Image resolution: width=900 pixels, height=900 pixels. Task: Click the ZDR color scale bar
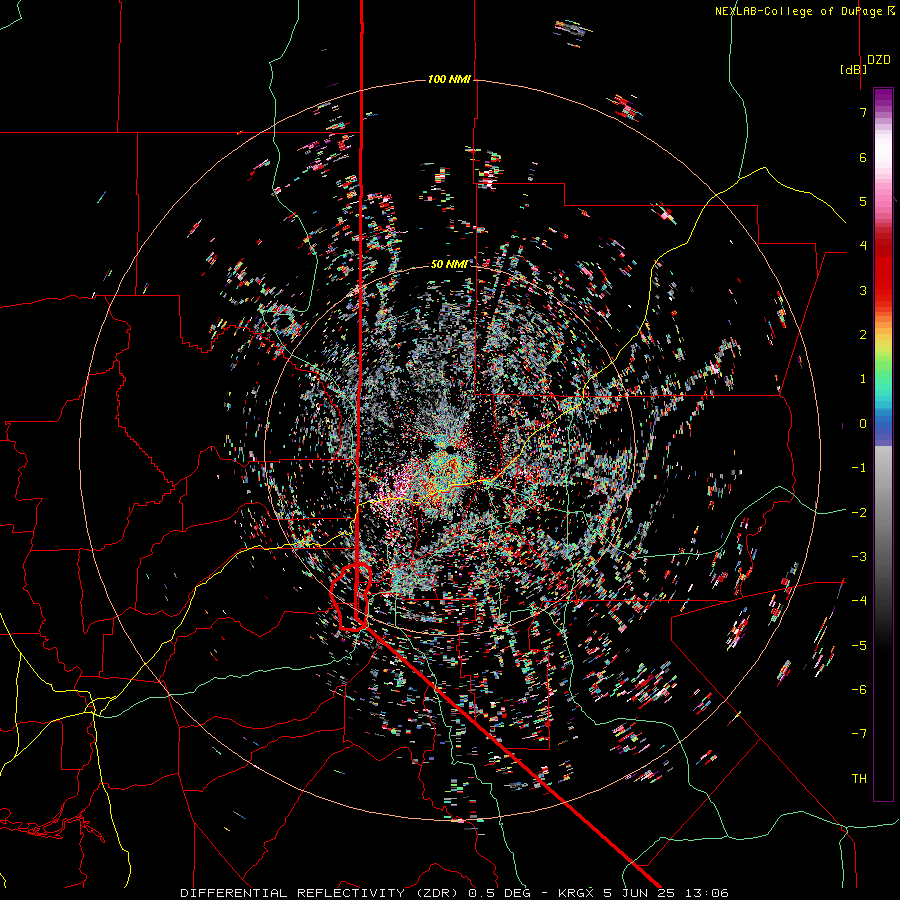[x=883, y=444]
